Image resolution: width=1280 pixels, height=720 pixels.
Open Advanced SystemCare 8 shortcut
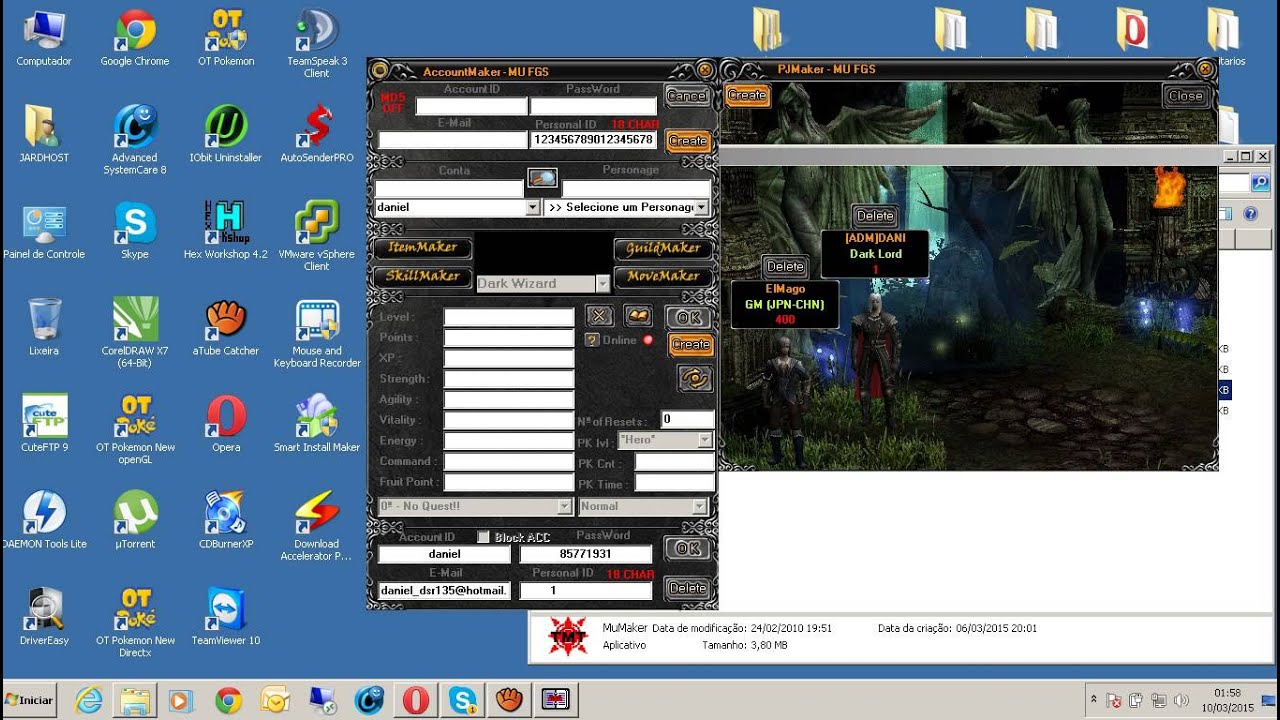point(135,140)
